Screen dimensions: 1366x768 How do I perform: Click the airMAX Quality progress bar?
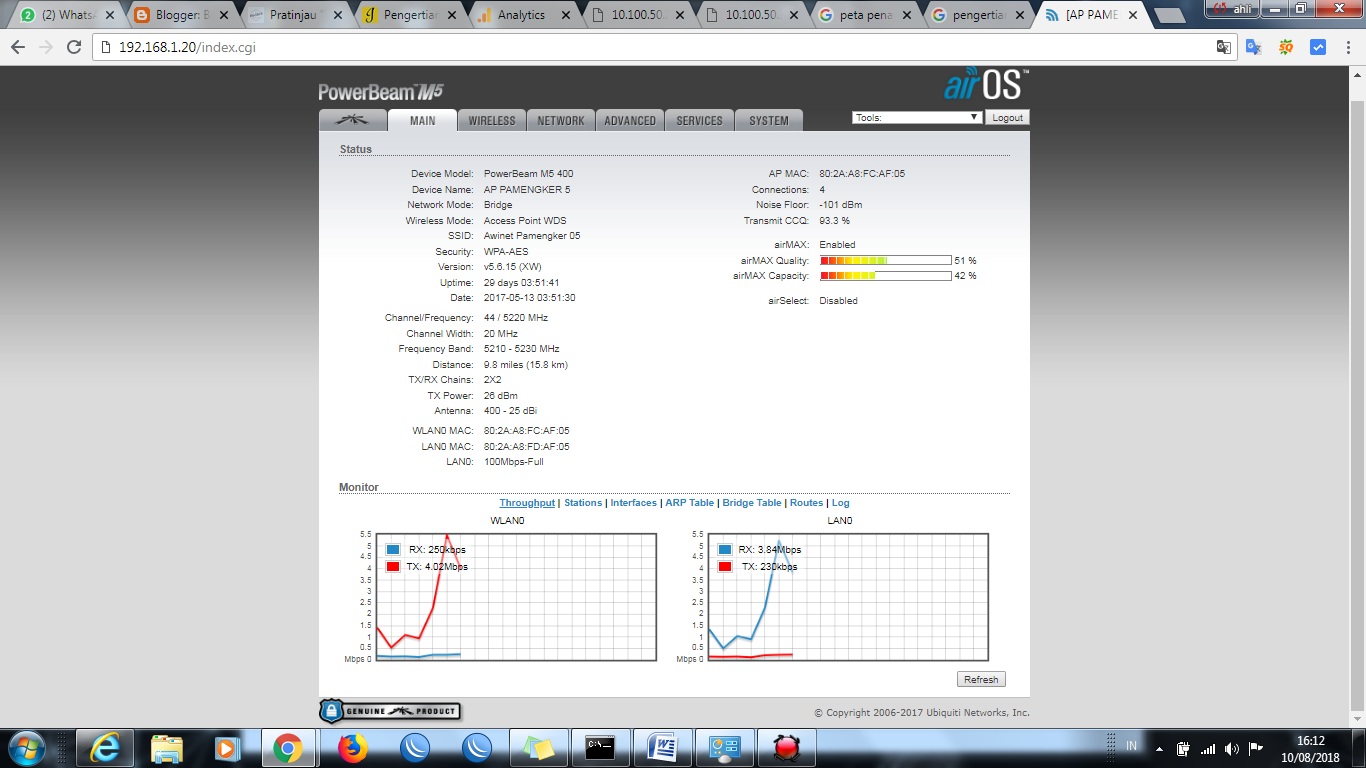pos(884,260)
